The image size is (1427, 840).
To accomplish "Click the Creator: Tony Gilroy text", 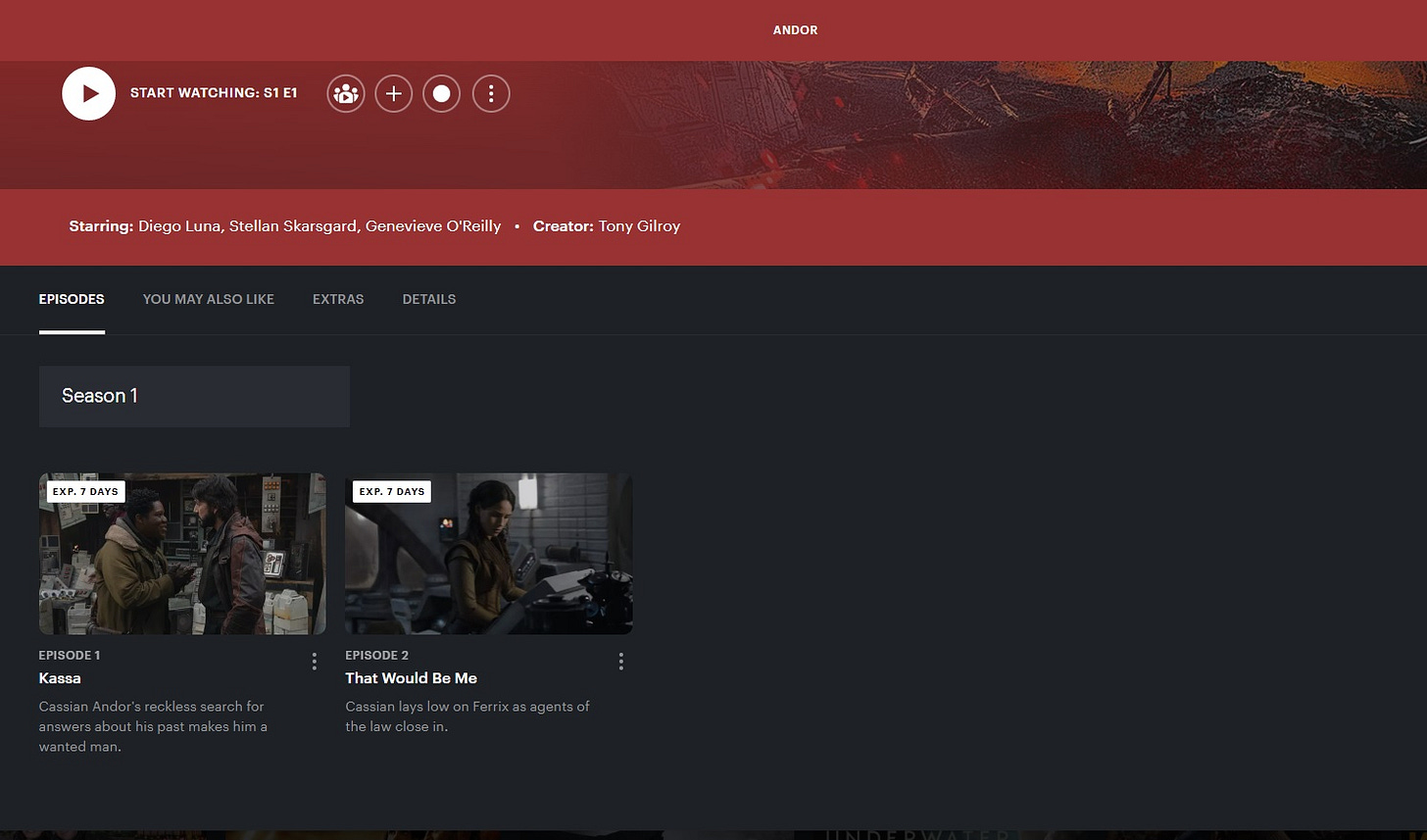I will 607,226.
